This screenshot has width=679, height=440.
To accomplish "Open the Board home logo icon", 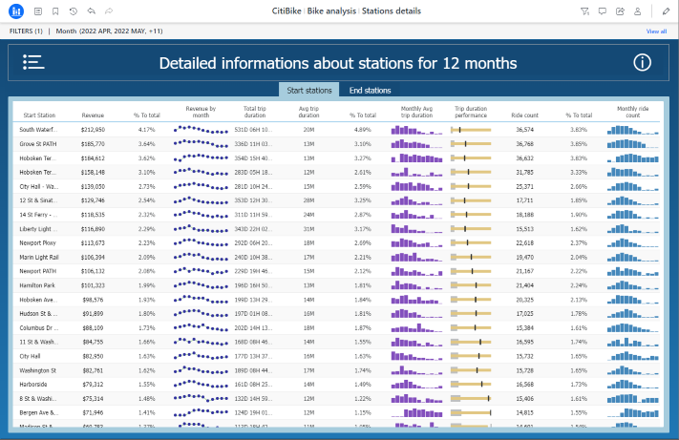I will click(16, 11).
